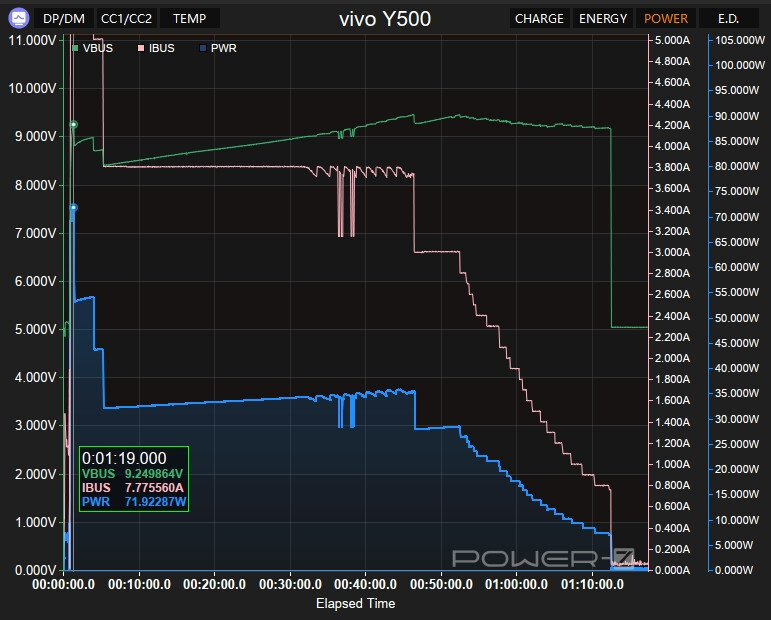The width and height of the screenshot is (771, 620).
Task: Click the 105.000W power axis label
Action: click(x=740, y=40)
